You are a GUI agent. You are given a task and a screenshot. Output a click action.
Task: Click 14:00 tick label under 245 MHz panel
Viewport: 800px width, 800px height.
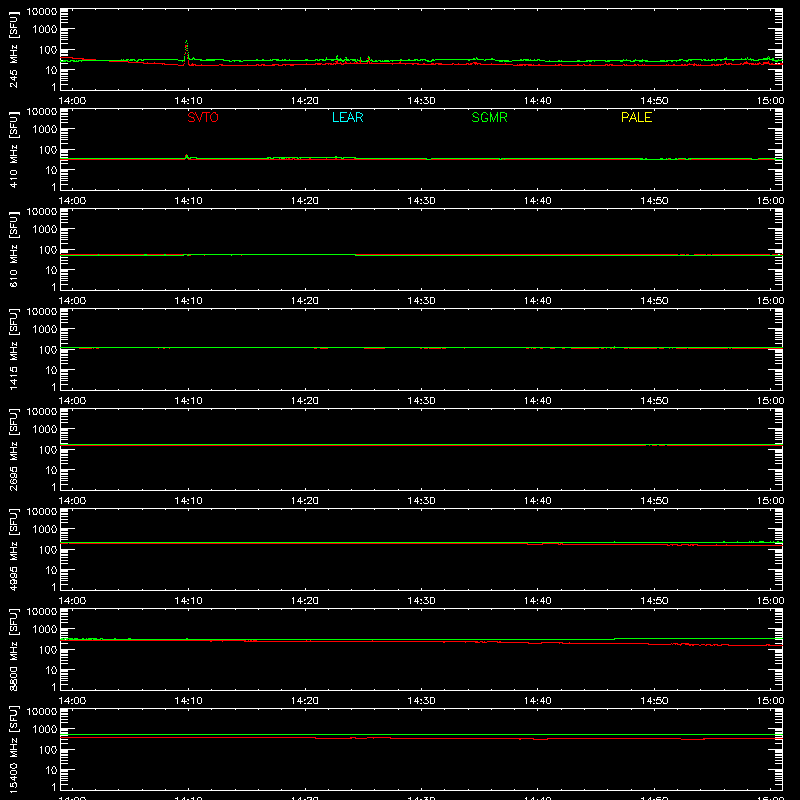tap(72, 101)
